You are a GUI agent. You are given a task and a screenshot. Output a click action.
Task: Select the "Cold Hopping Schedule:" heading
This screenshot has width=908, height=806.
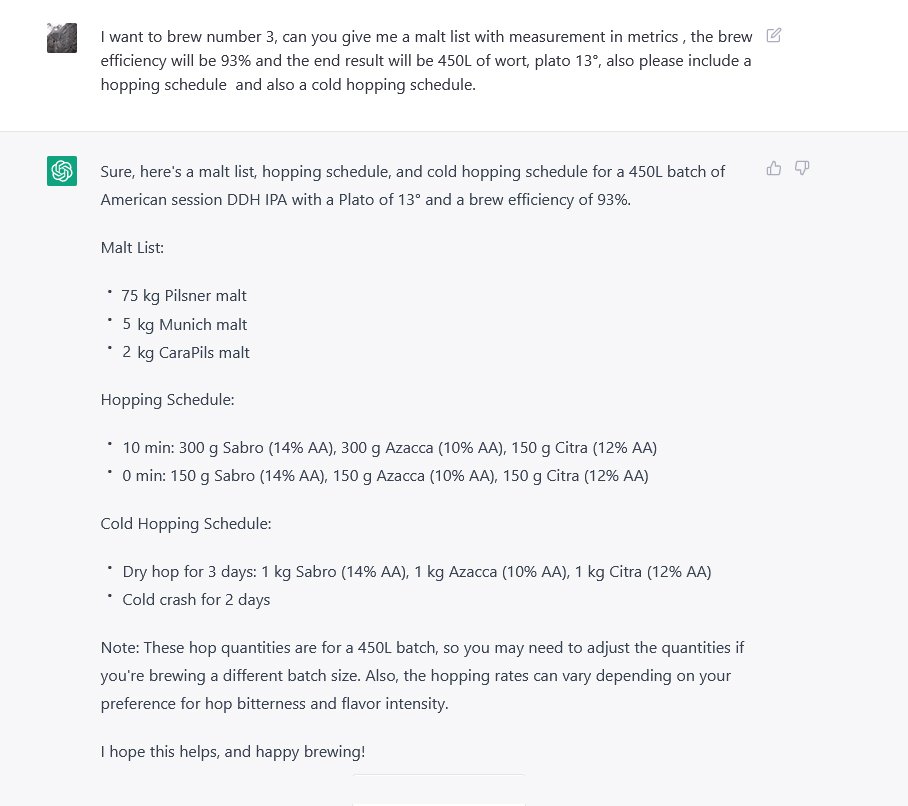click(x=186, y=523)
